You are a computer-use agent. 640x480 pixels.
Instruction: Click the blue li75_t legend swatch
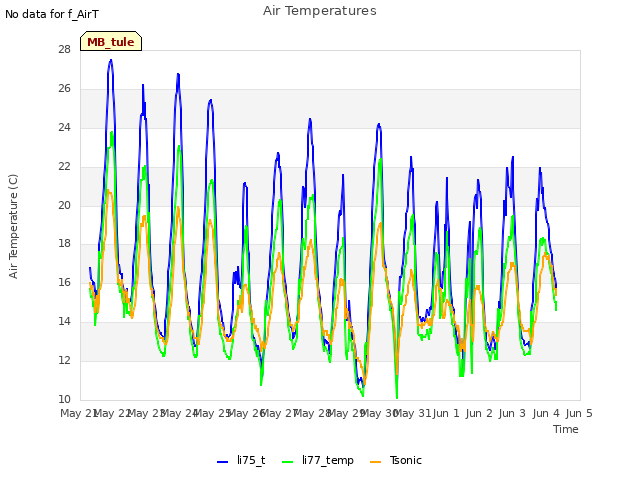pyautogui.click(x=222, y=462)
